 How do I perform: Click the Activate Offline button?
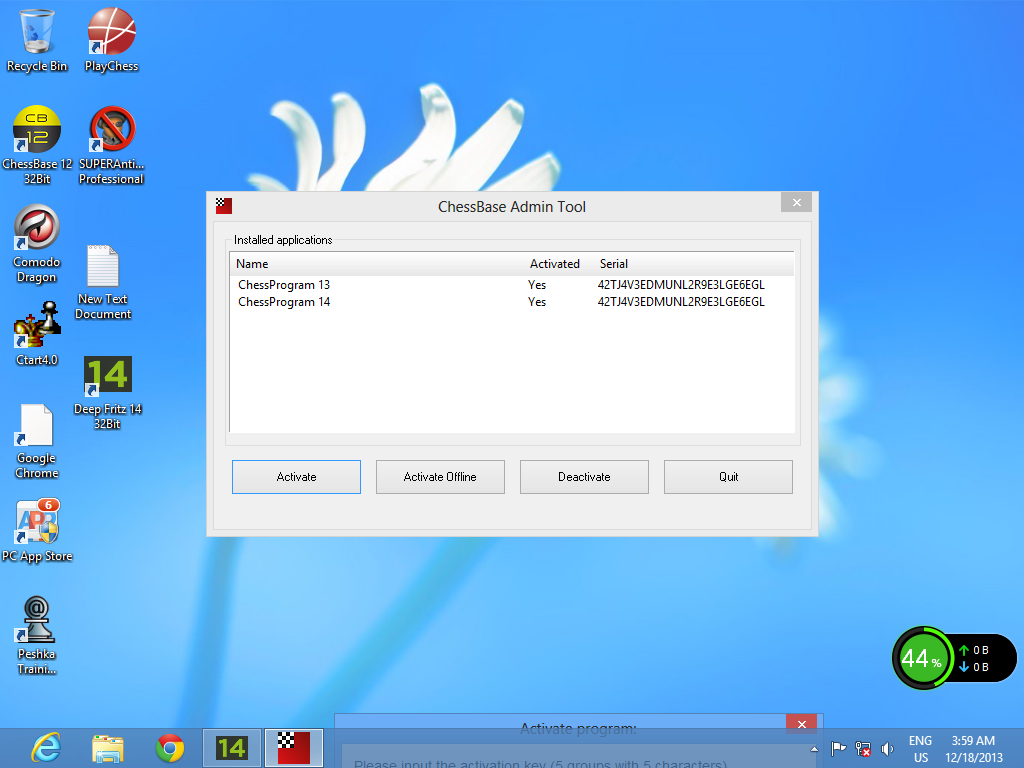(440, 477)
